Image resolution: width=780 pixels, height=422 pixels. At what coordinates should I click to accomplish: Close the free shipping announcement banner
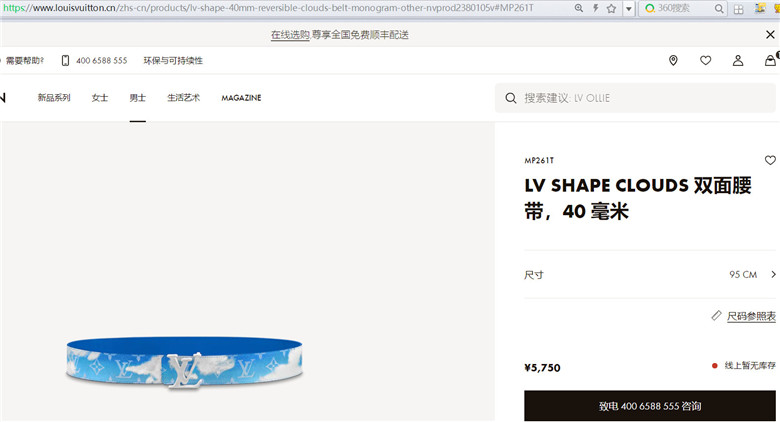tap(770, 34)
